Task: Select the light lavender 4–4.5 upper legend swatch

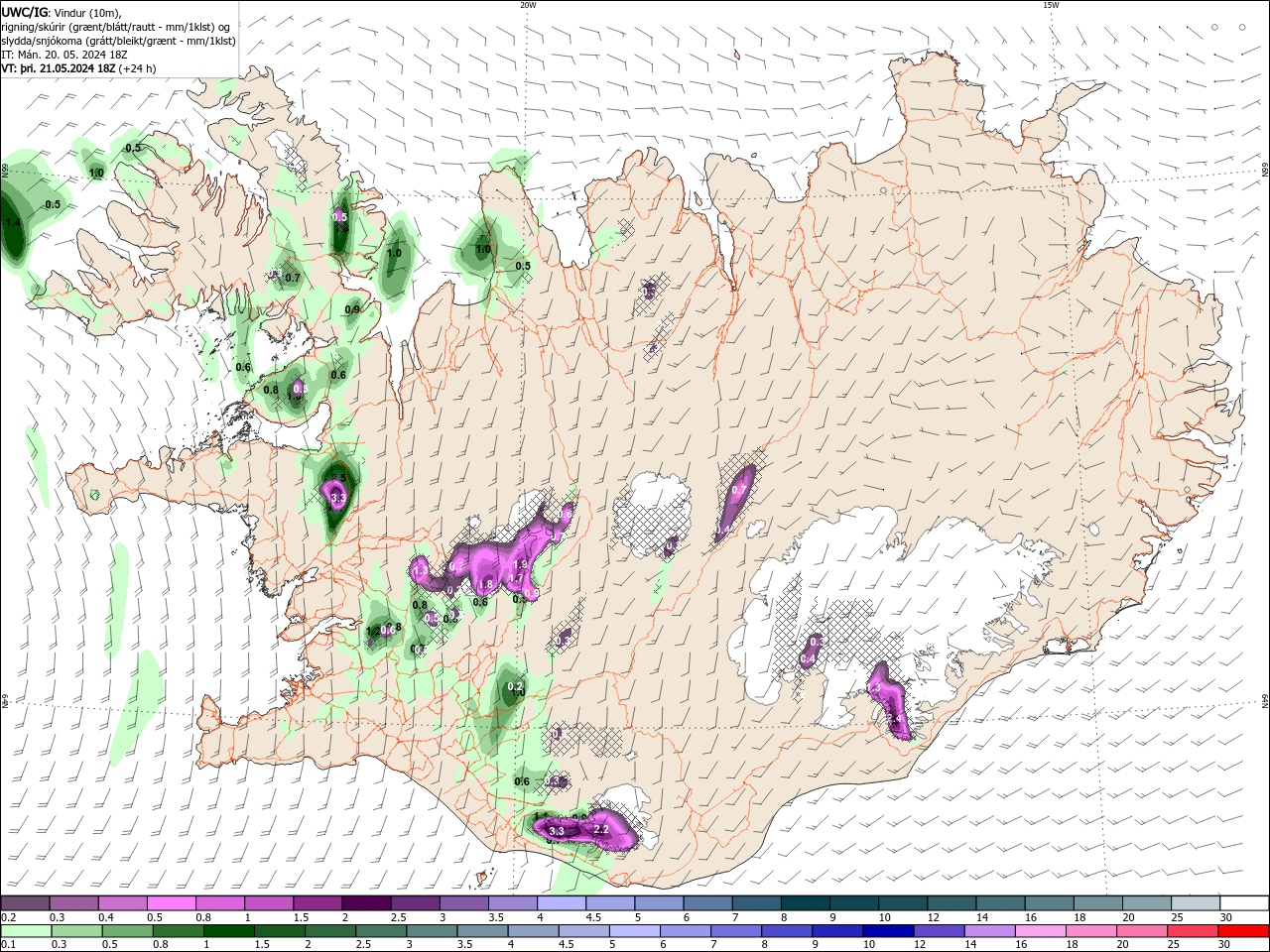Action: point(562,903)
